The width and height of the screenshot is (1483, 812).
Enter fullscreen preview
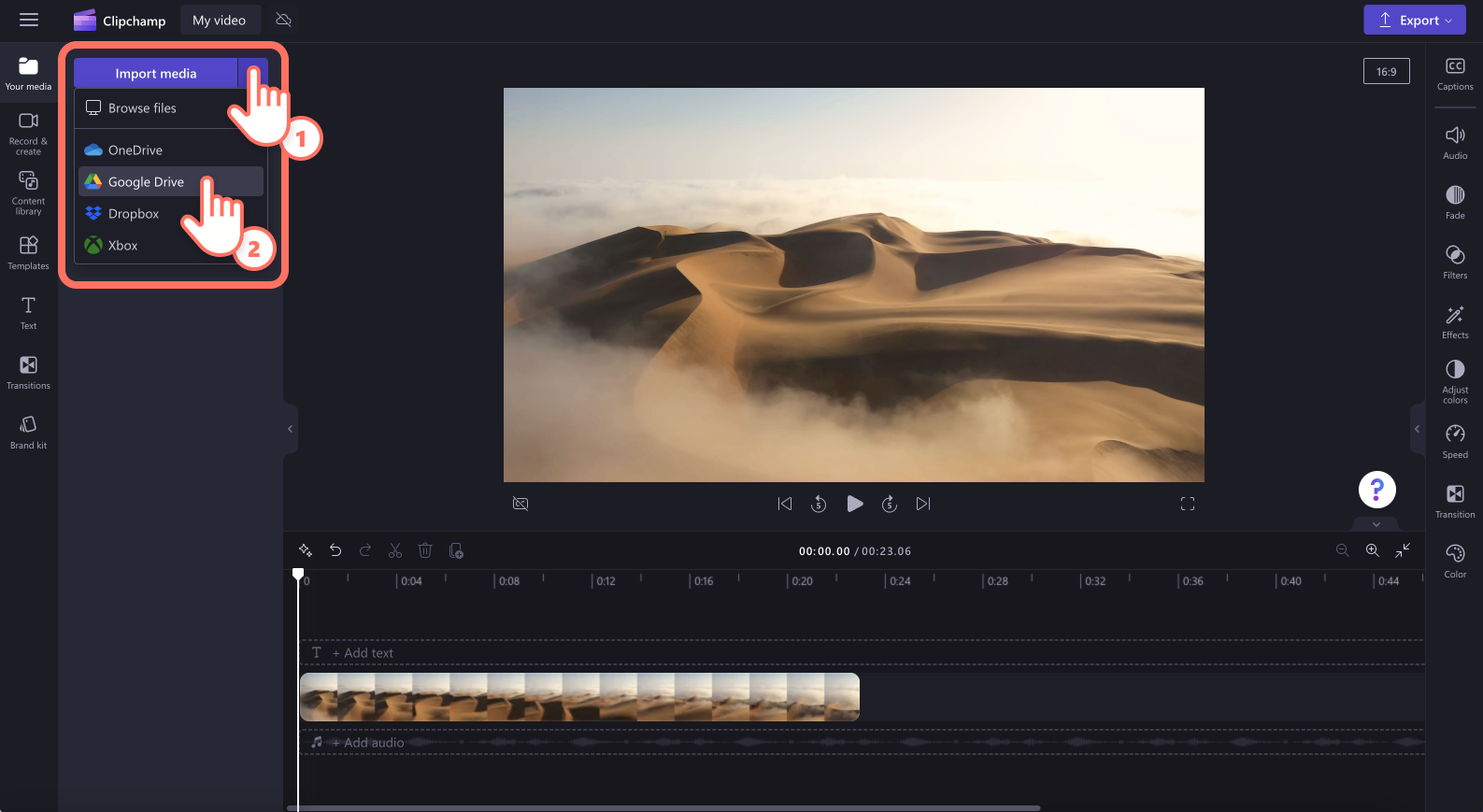1188,504
